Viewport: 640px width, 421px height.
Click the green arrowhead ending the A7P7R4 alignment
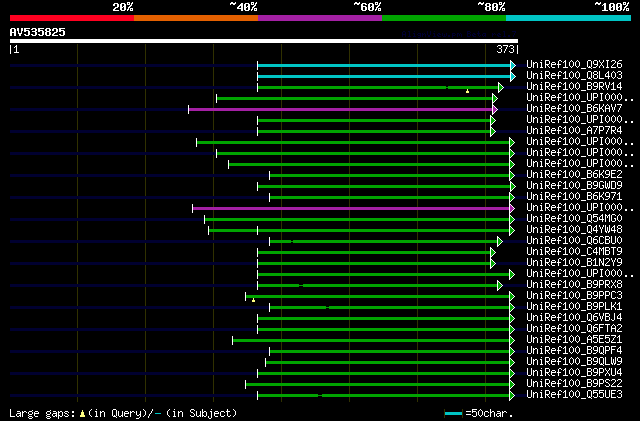point(493,131)
